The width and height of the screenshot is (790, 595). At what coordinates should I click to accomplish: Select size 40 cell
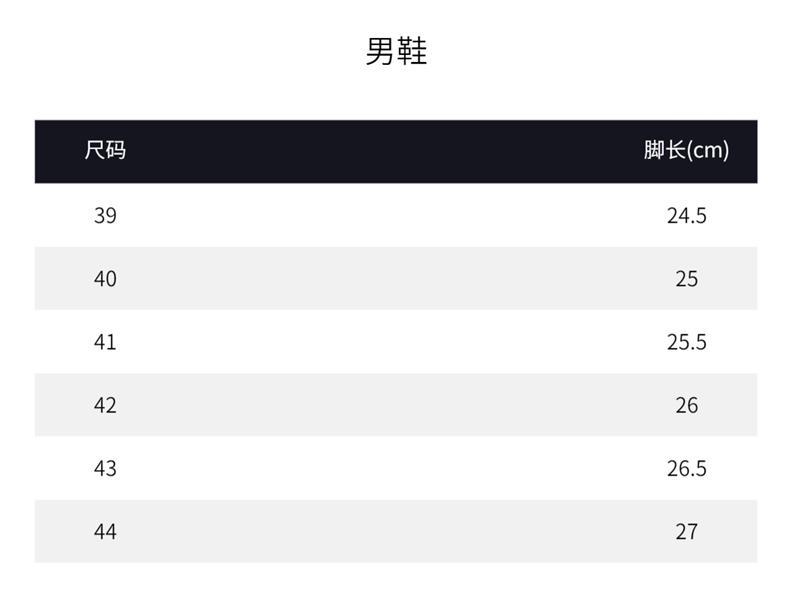point(105,278)
